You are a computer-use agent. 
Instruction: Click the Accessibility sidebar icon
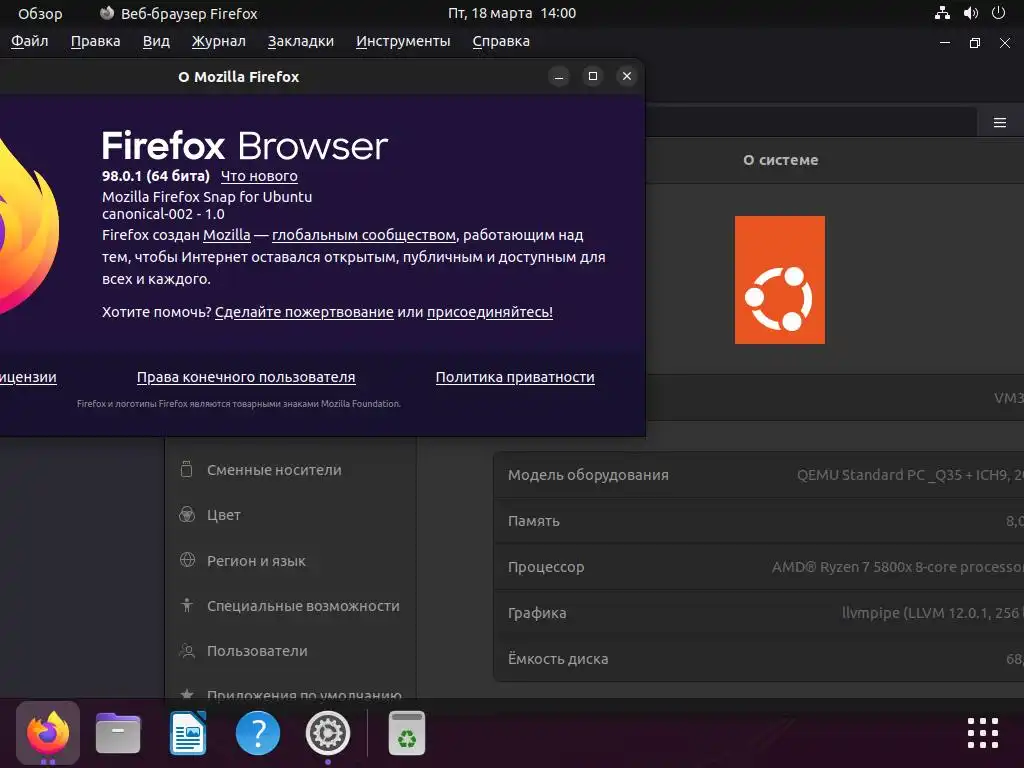pyautogui.click(x=187, y=605)
